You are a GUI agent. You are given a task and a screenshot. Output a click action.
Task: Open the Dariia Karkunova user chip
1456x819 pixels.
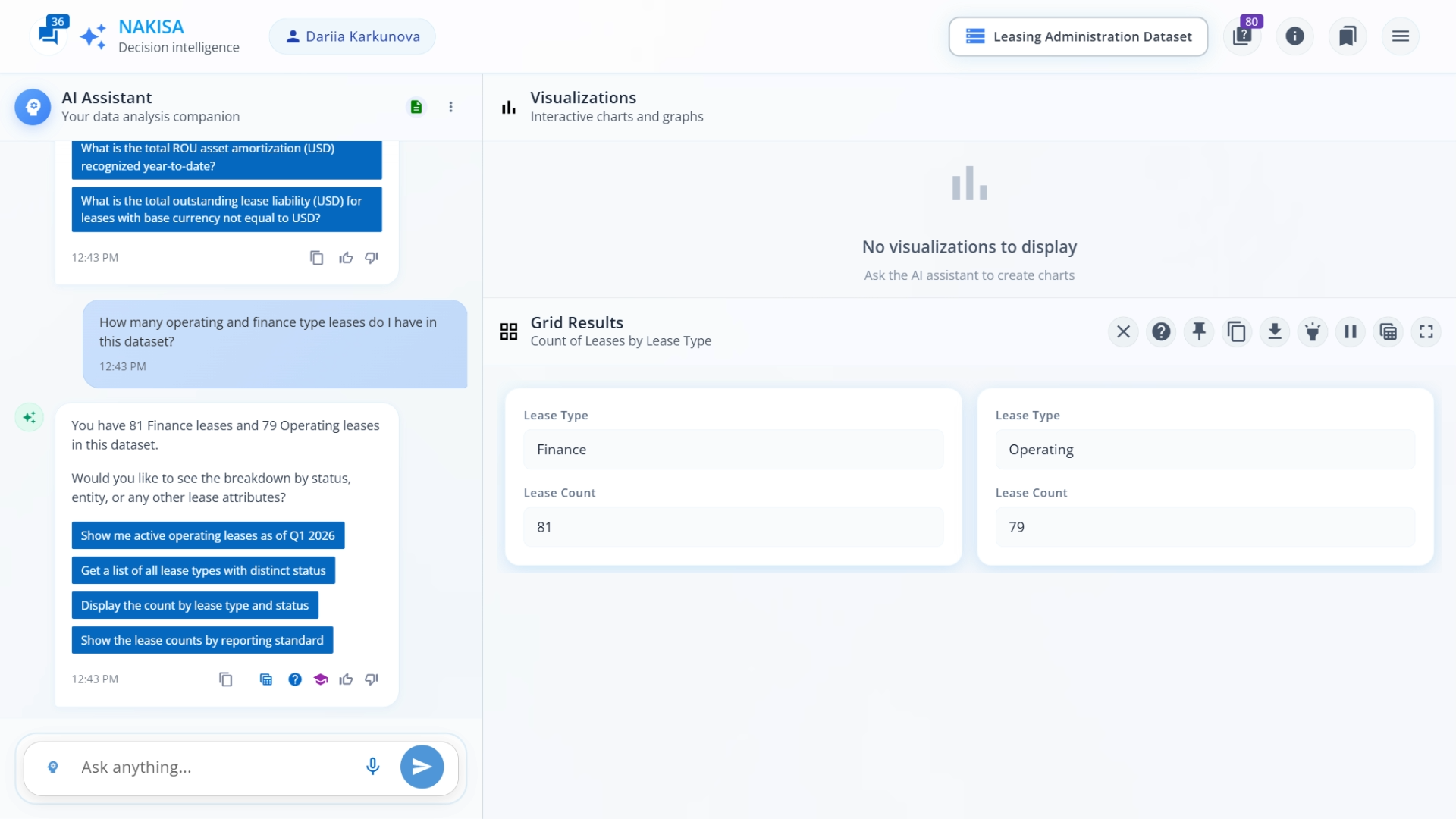(353, 36)
